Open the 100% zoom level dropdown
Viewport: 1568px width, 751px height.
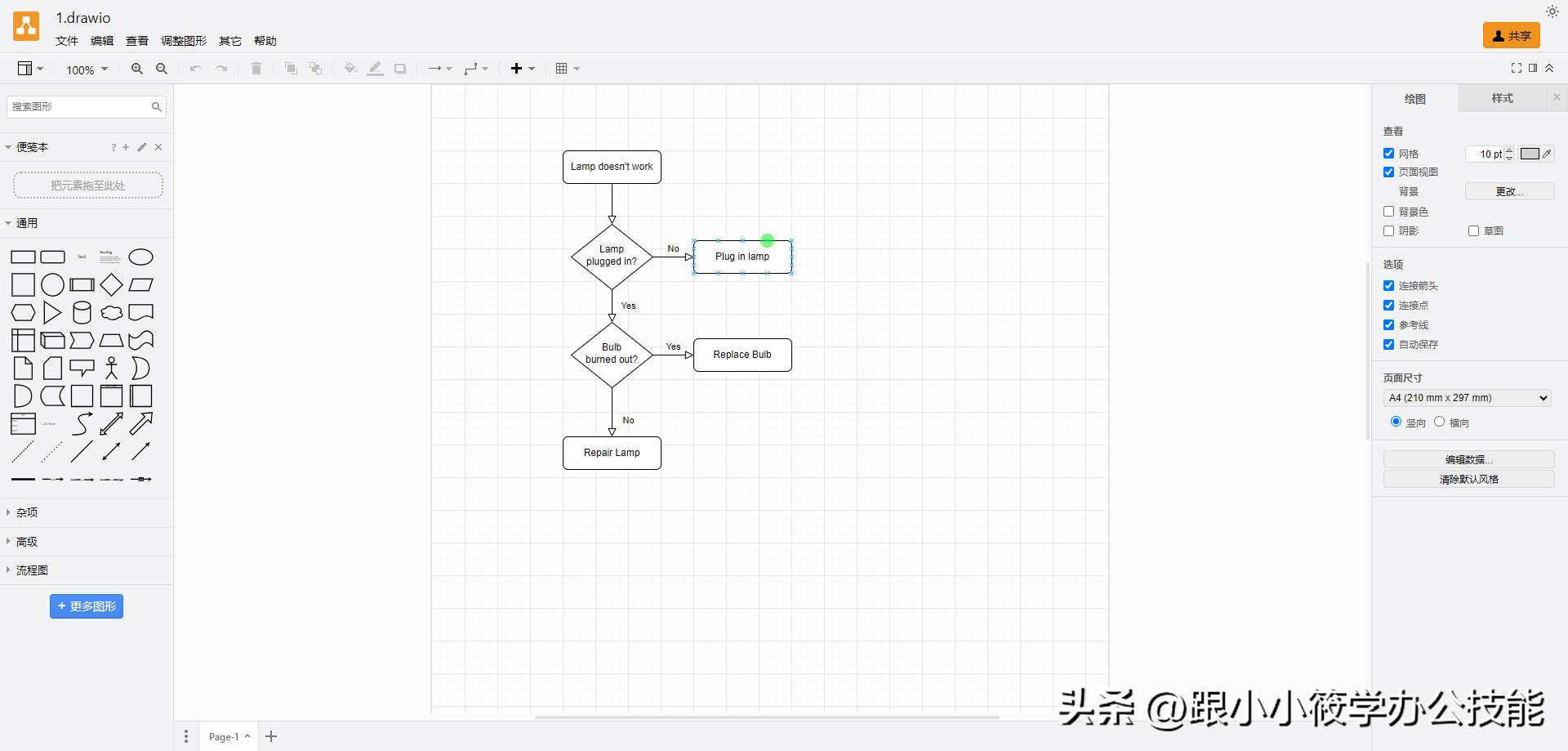pos(85,69)
